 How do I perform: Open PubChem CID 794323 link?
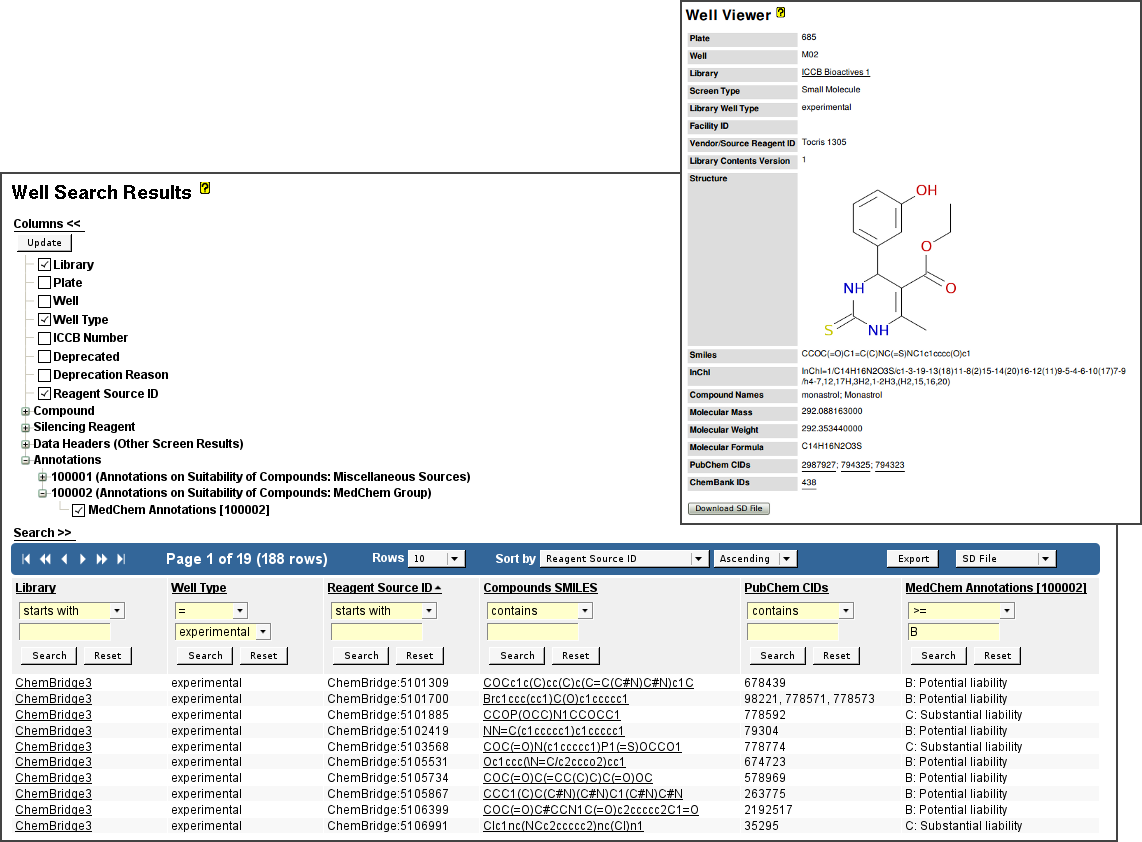[x=890, y=465]
